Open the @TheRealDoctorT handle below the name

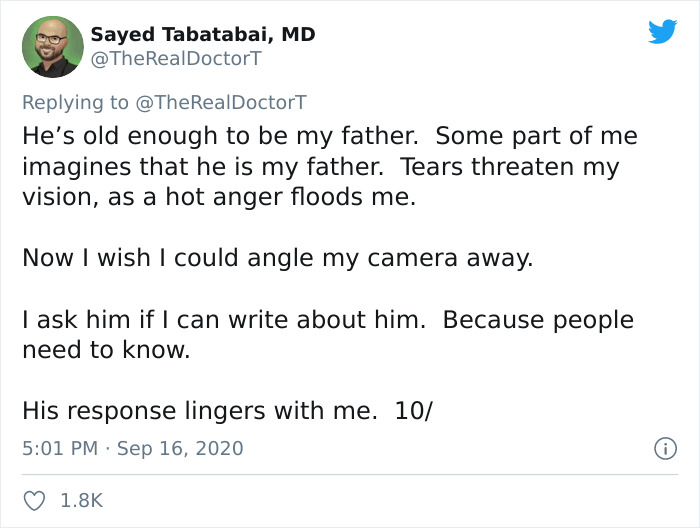(x=176, y=59)
